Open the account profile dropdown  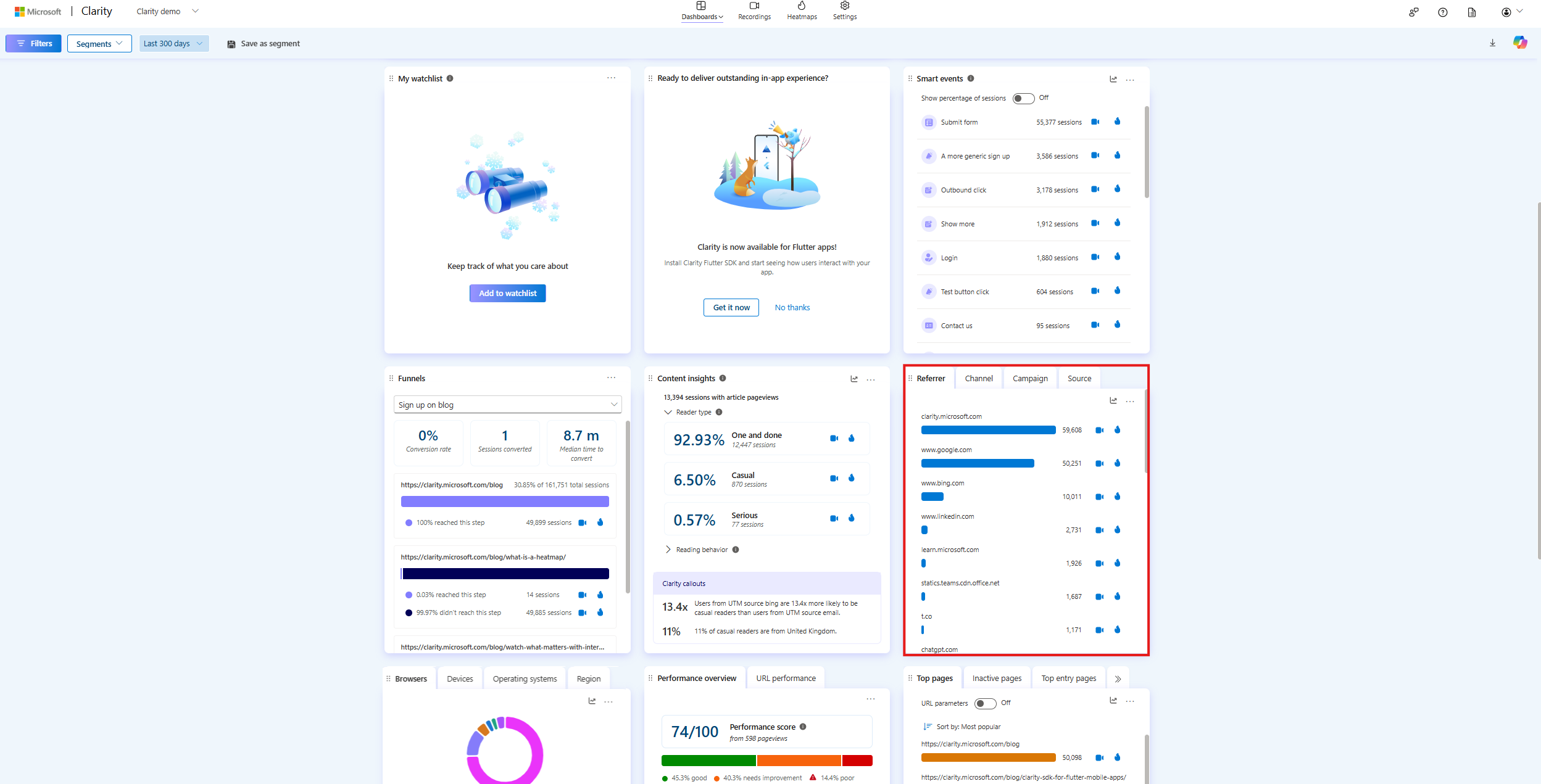pyautogui.click(x=1512, y=12)
